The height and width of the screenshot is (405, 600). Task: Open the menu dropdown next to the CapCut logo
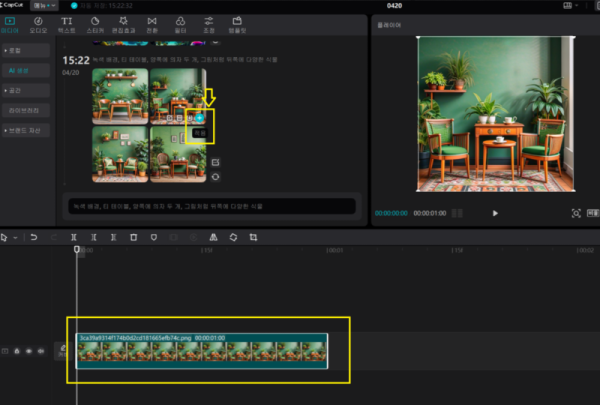(43, 5)
